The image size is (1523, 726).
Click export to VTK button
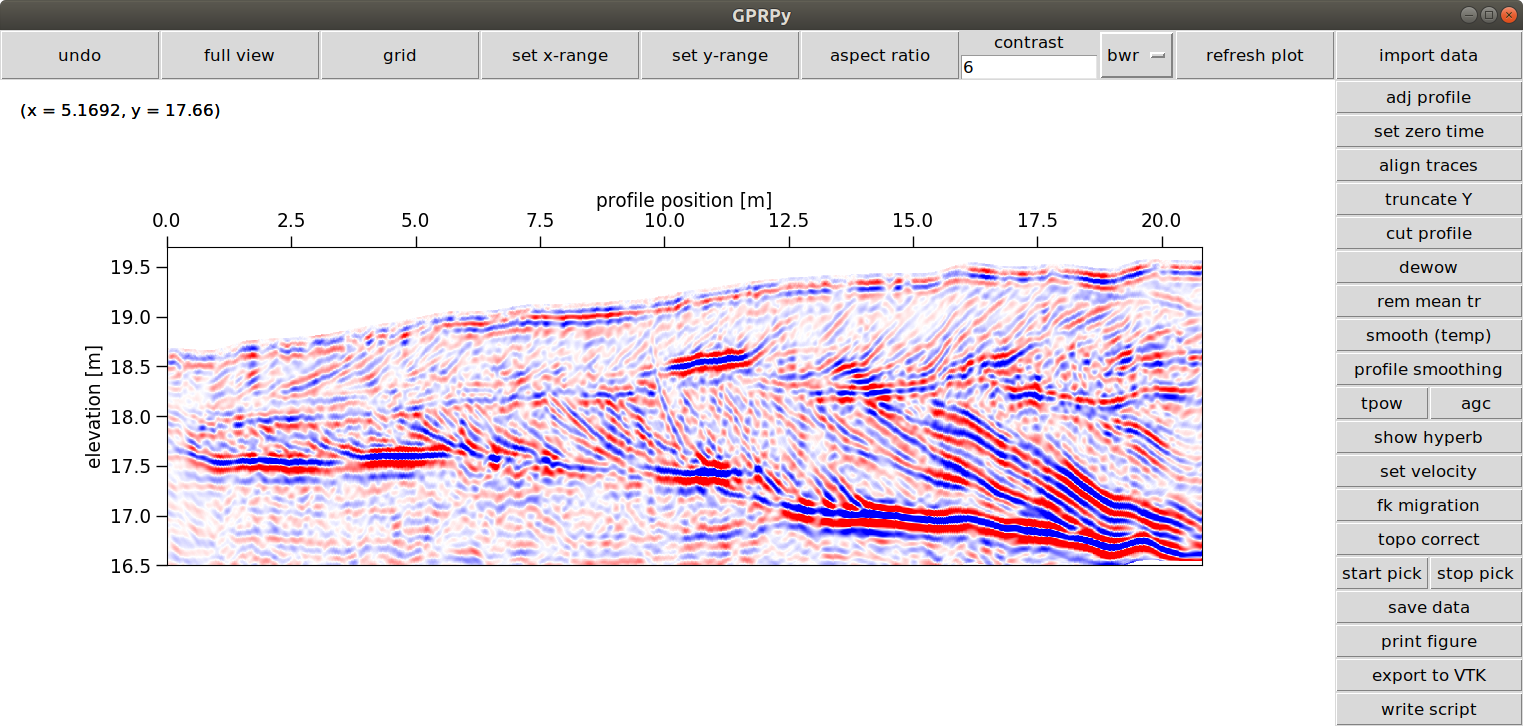(x=1428, y=675)
